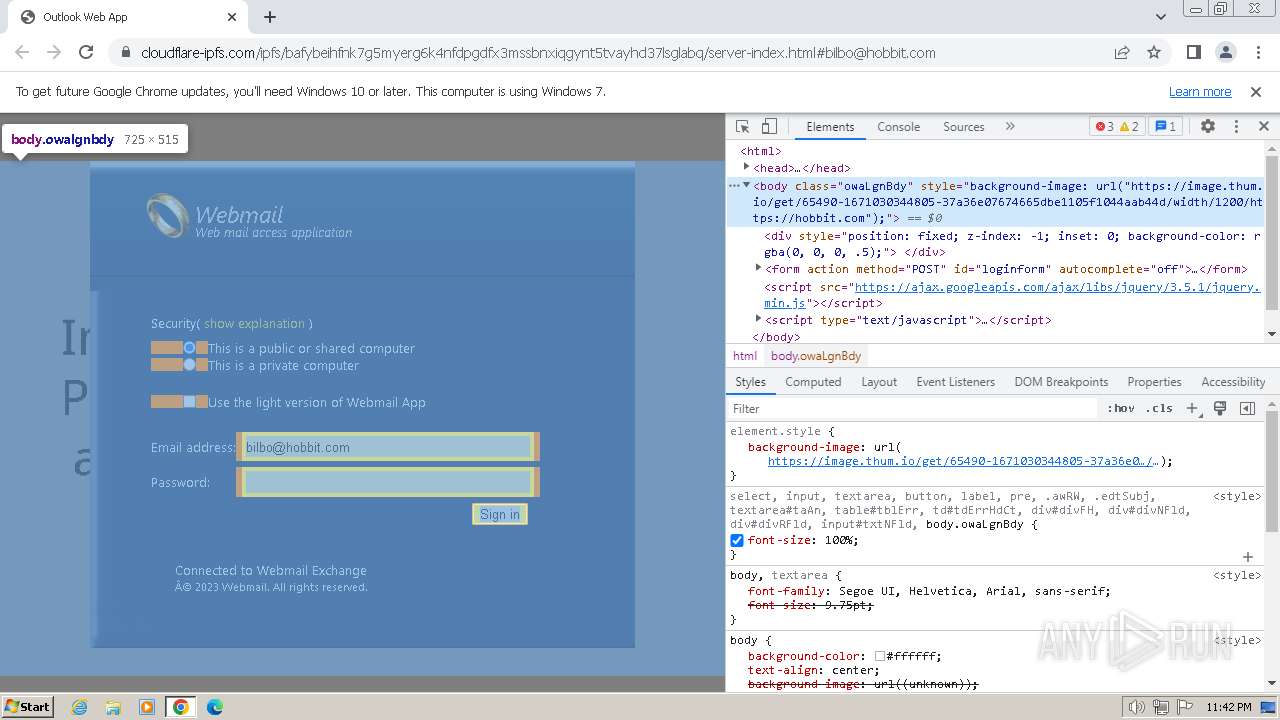Expand the loginform form node
1280x720 pixels.
pos(758,268)
